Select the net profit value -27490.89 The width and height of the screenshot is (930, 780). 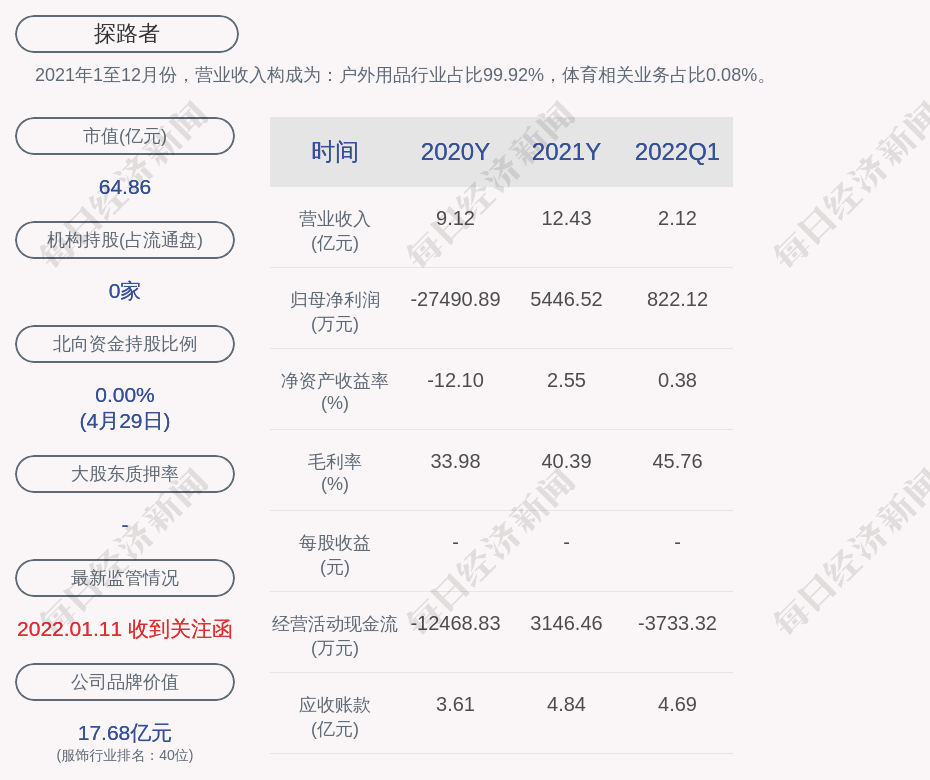tap(455, 299)
